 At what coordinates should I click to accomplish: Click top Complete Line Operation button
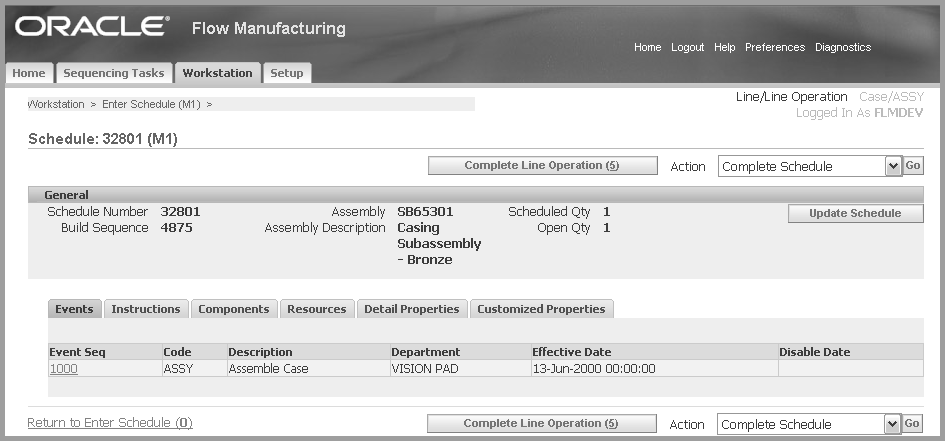click(542, 166)
